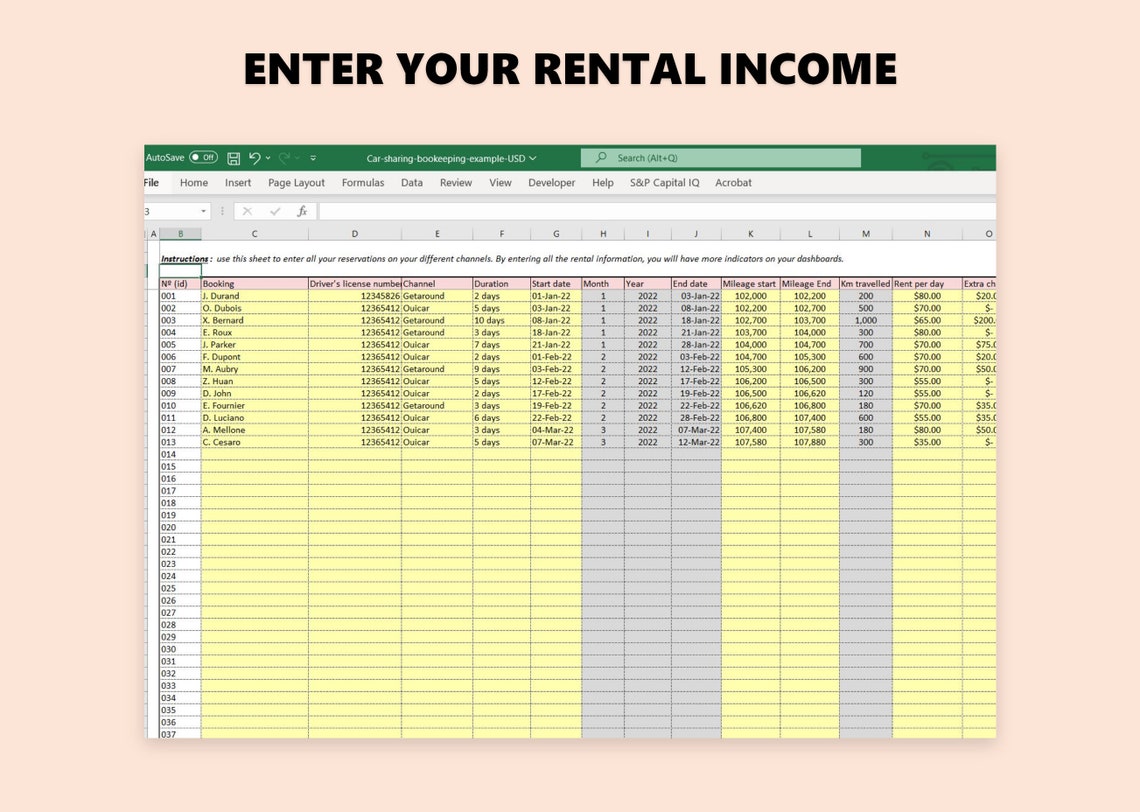Click the Enter checkmark in the formula bar
This screenshot has width=1140, height=812.
(x=276, y=211)
